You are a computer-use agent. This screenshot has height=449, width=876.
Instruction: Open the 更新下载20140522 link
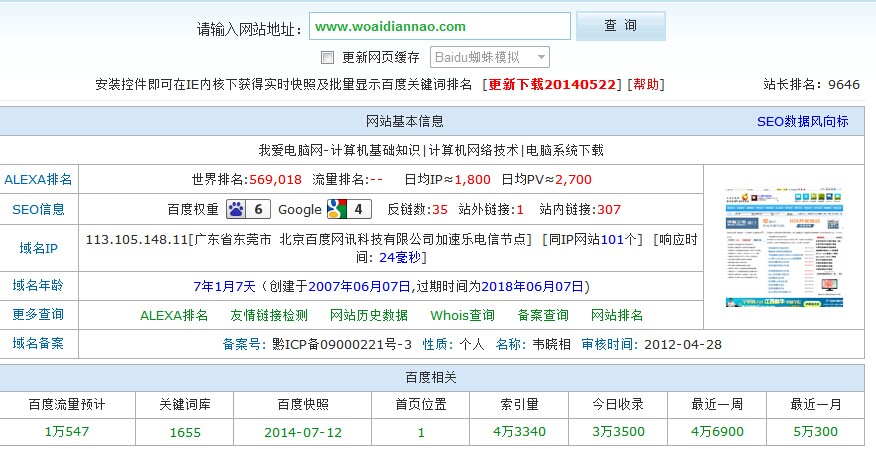pos(552,84)
